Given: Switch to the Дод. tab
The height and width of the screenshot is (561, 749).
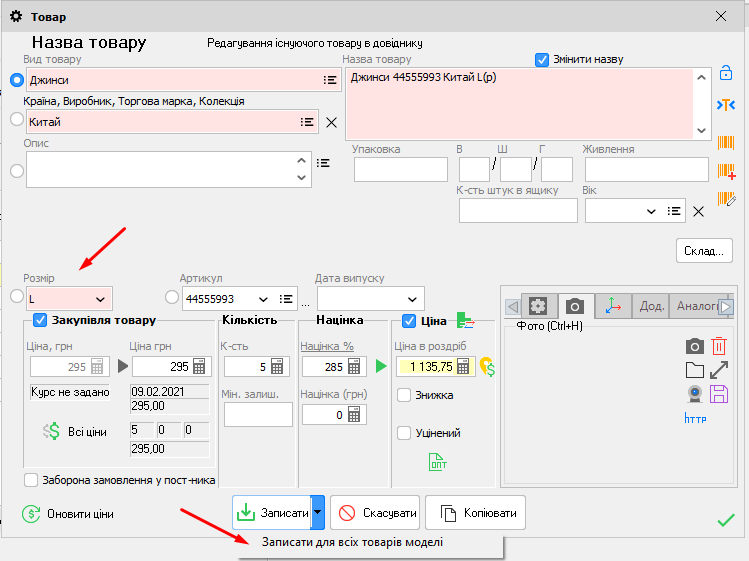Looking at the screenshot, I should 652,306.
